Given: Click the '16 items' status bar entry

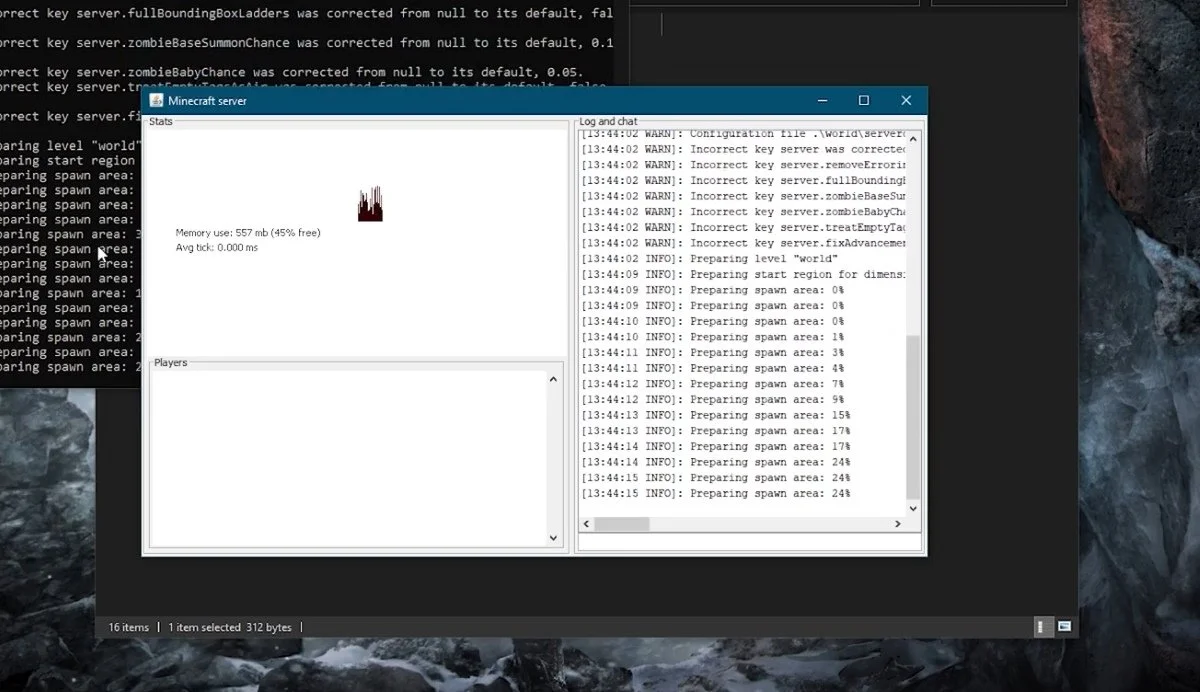Looking at the screenshot, I should click(x=128, y=627).
